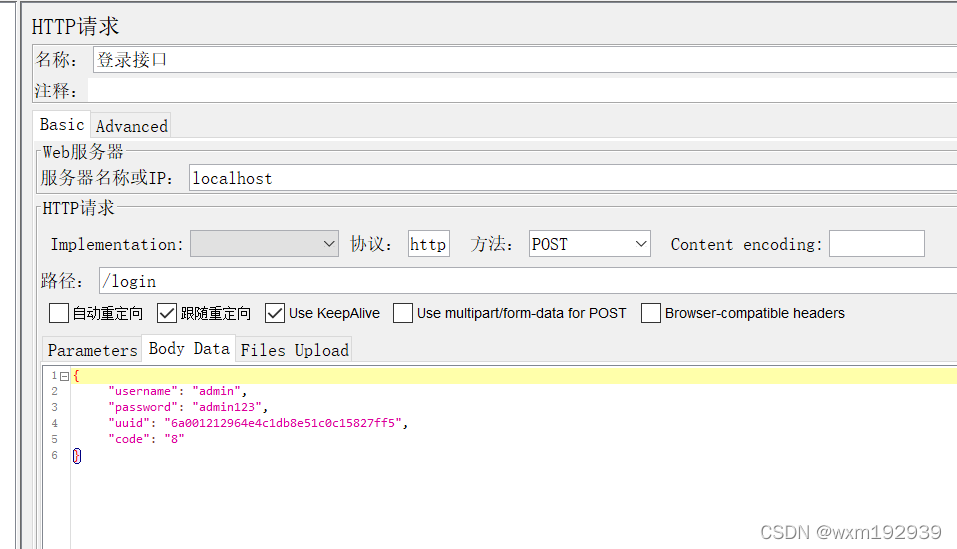This screenshot has height=549, width=957.
Task: Click the 名称 field containing 登录接口
Action: 525,60
